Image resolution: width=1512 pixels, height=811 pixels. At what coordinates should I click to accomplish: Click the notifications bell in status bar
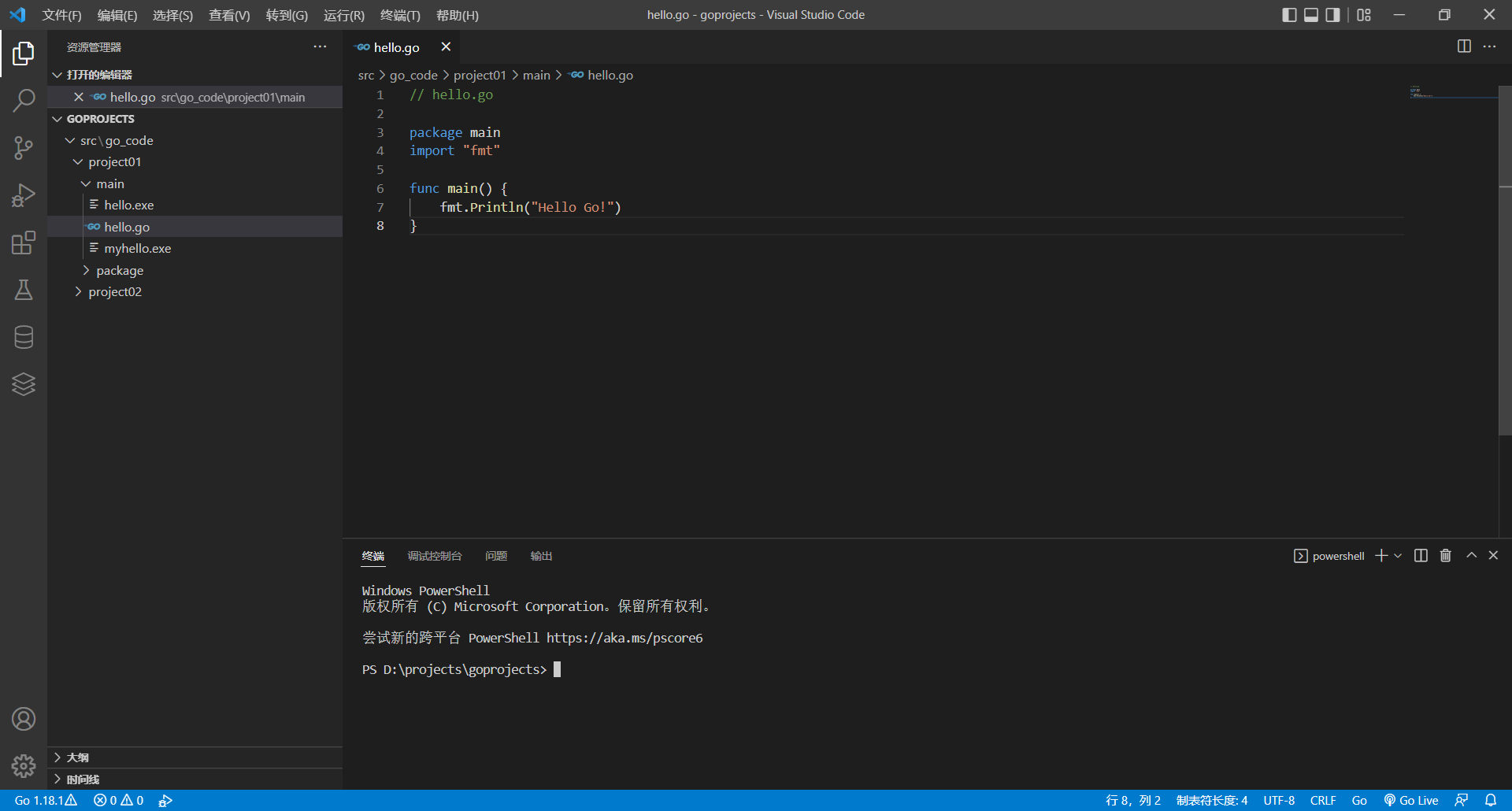click(1491, 800)
